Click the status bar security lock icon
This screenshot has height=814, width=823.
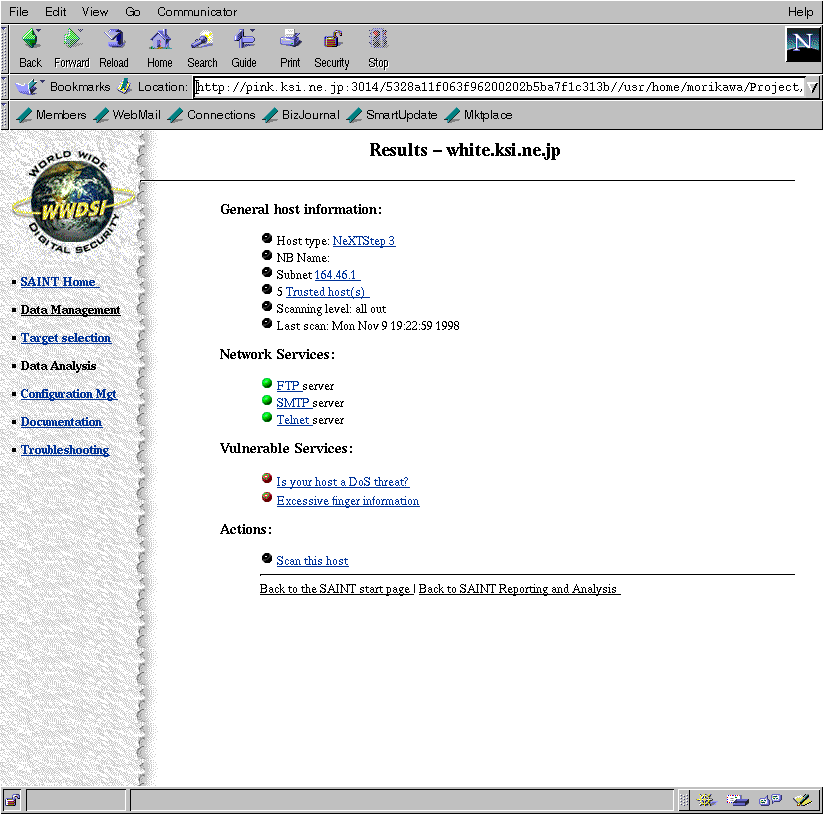coord(13,800)
